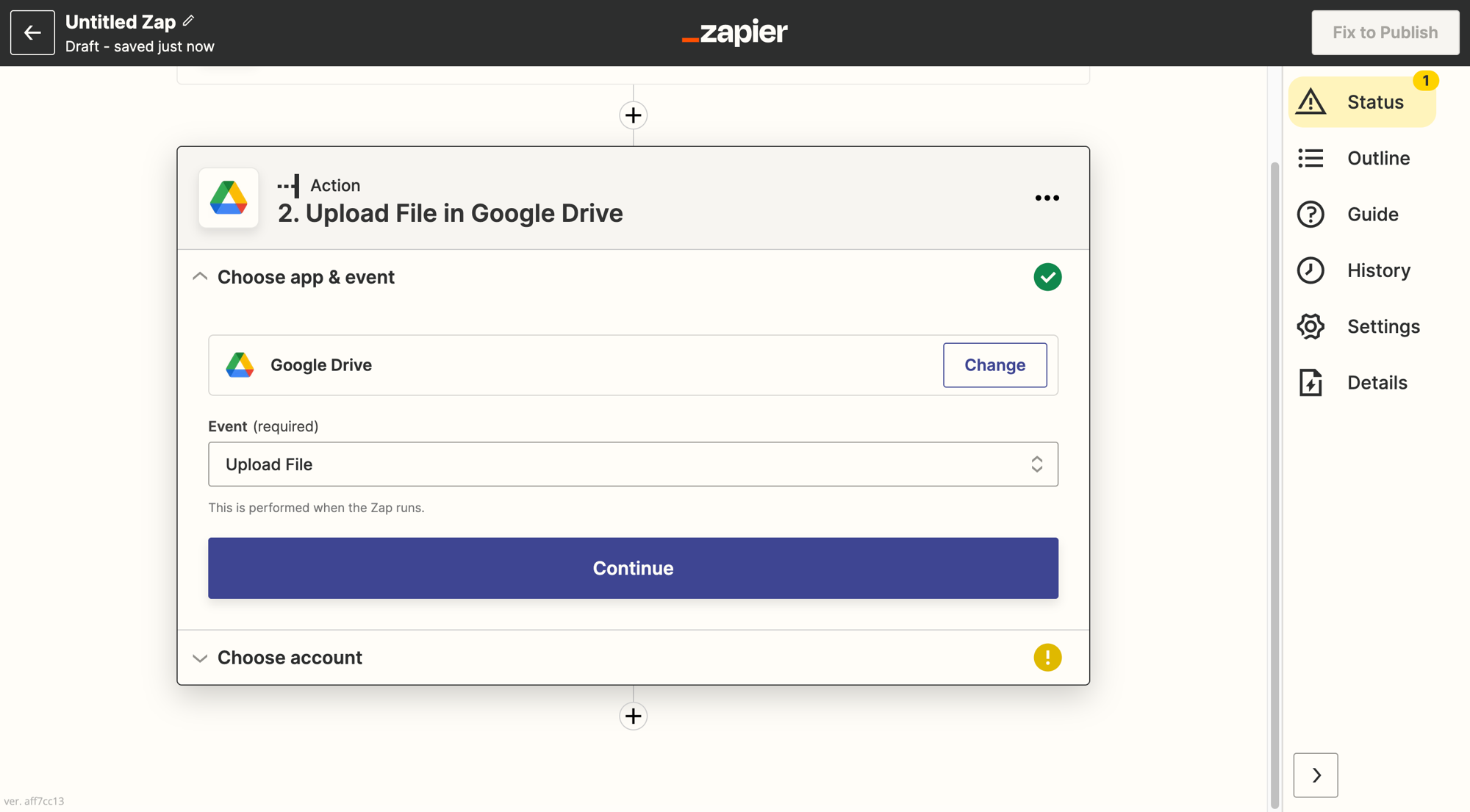Click the Fix to Publish button
The height and width of the screenshot is (812, 1470).
click(x=1385, y=32)
